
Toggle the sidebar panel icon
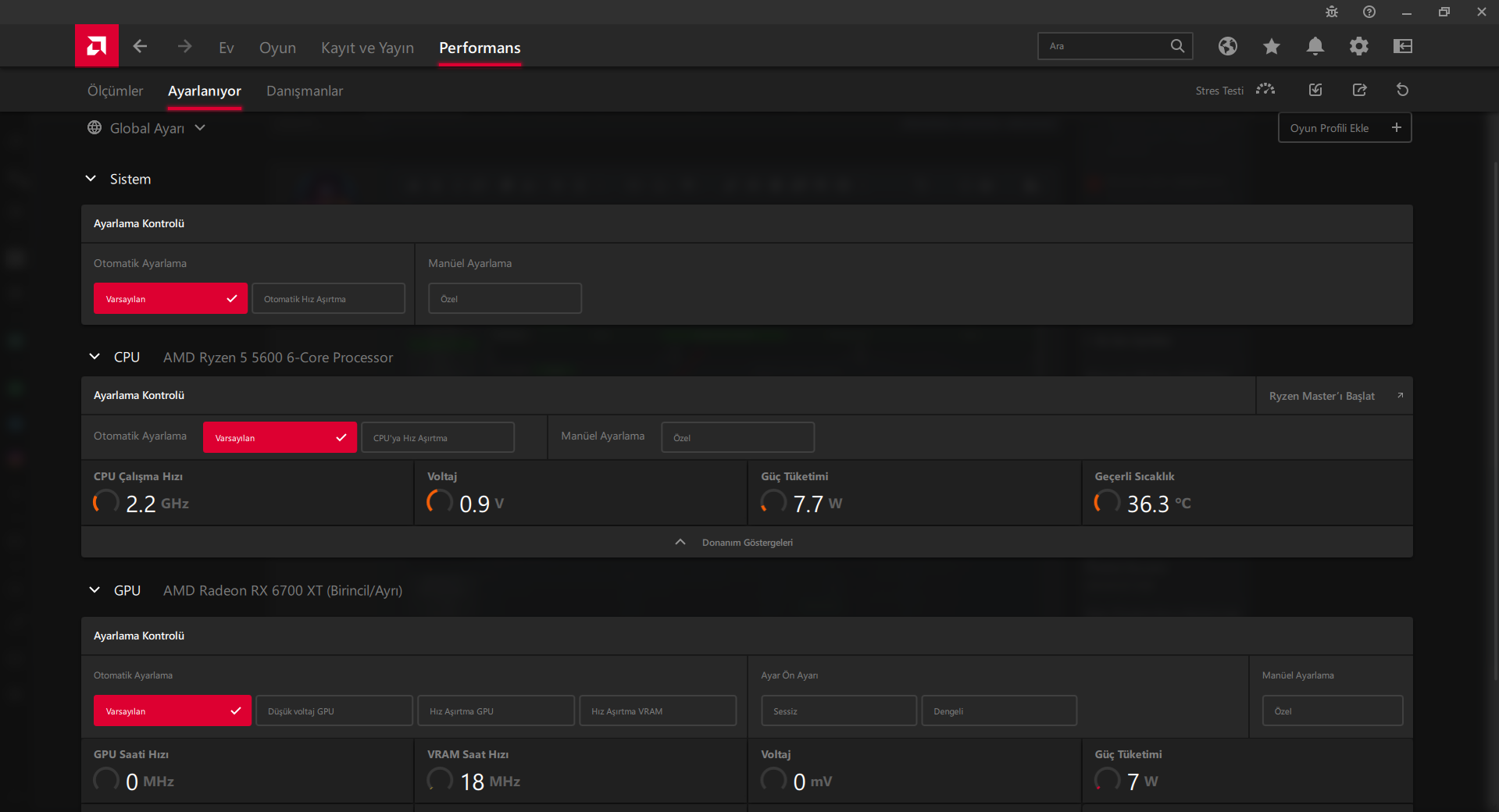(x=1402, y=46)
